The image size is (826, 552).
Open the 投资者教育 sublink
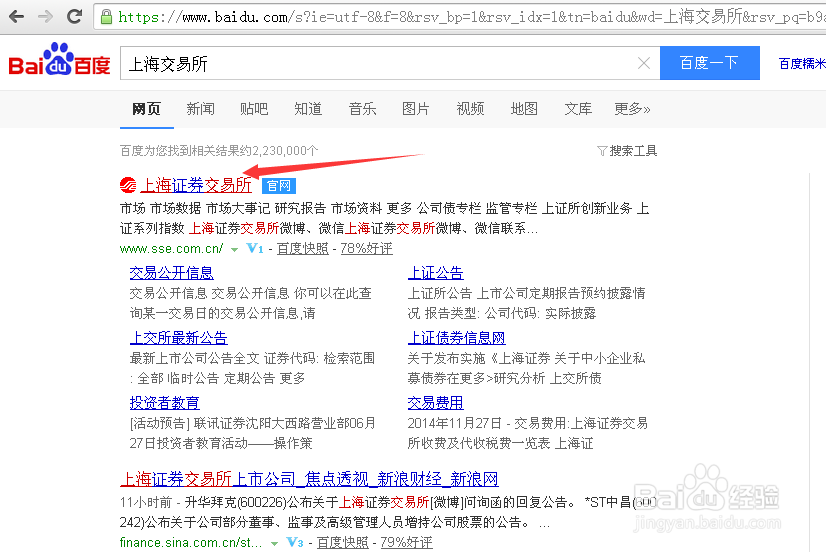164,403
